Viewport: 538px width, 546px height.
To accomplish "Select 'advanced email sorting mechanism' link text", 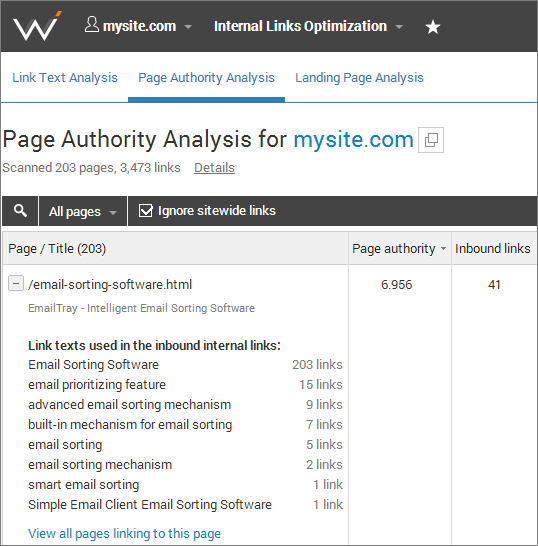I will point(130,405).
